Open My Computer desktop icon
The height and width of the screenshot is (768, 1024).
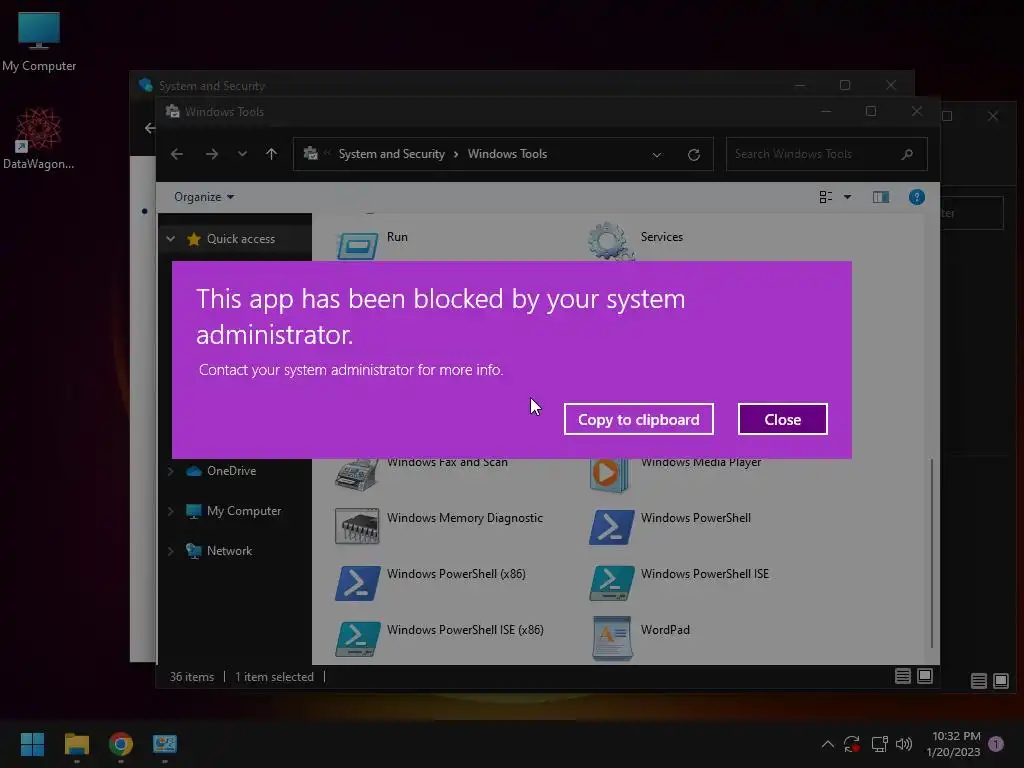pyautogui.click(x=39, y=42)
